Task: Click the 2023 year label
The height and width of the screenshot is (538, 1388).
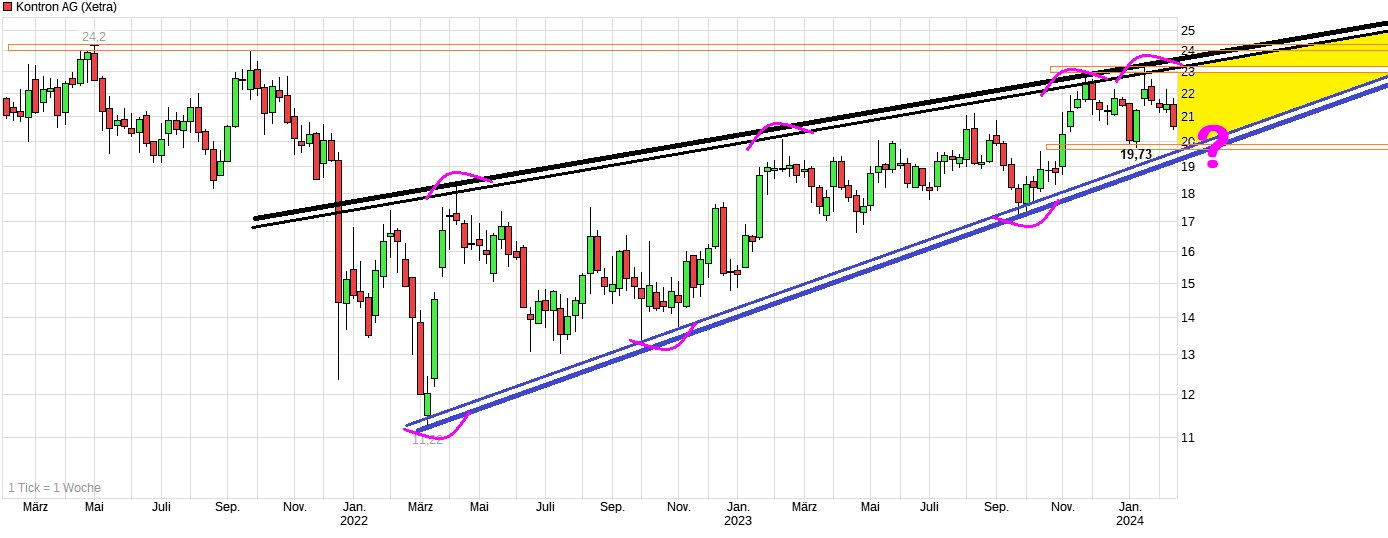Action: click(738, 521)
